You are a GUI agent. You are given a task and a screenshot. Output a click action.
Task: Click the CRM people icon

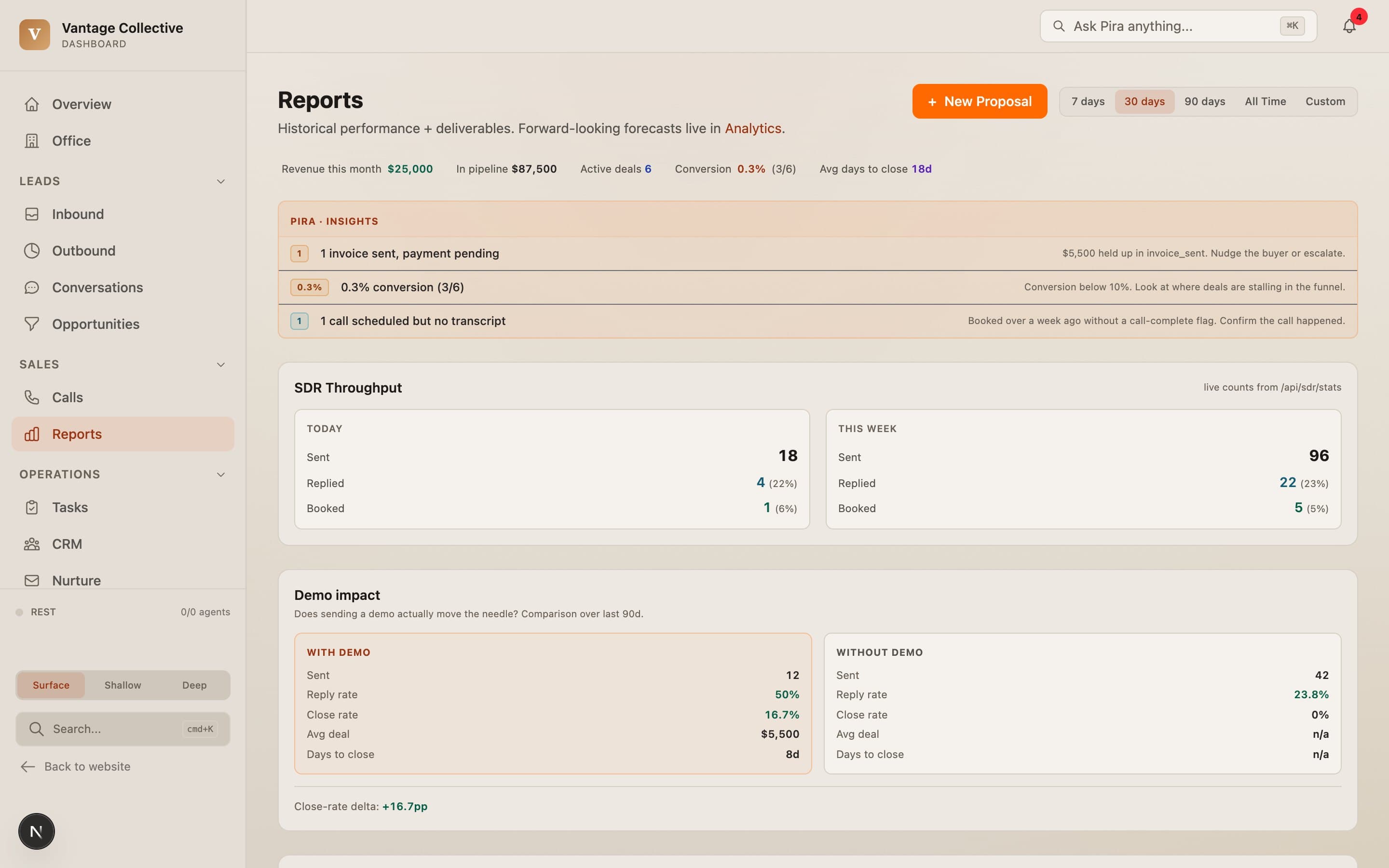tap(32, 544)
